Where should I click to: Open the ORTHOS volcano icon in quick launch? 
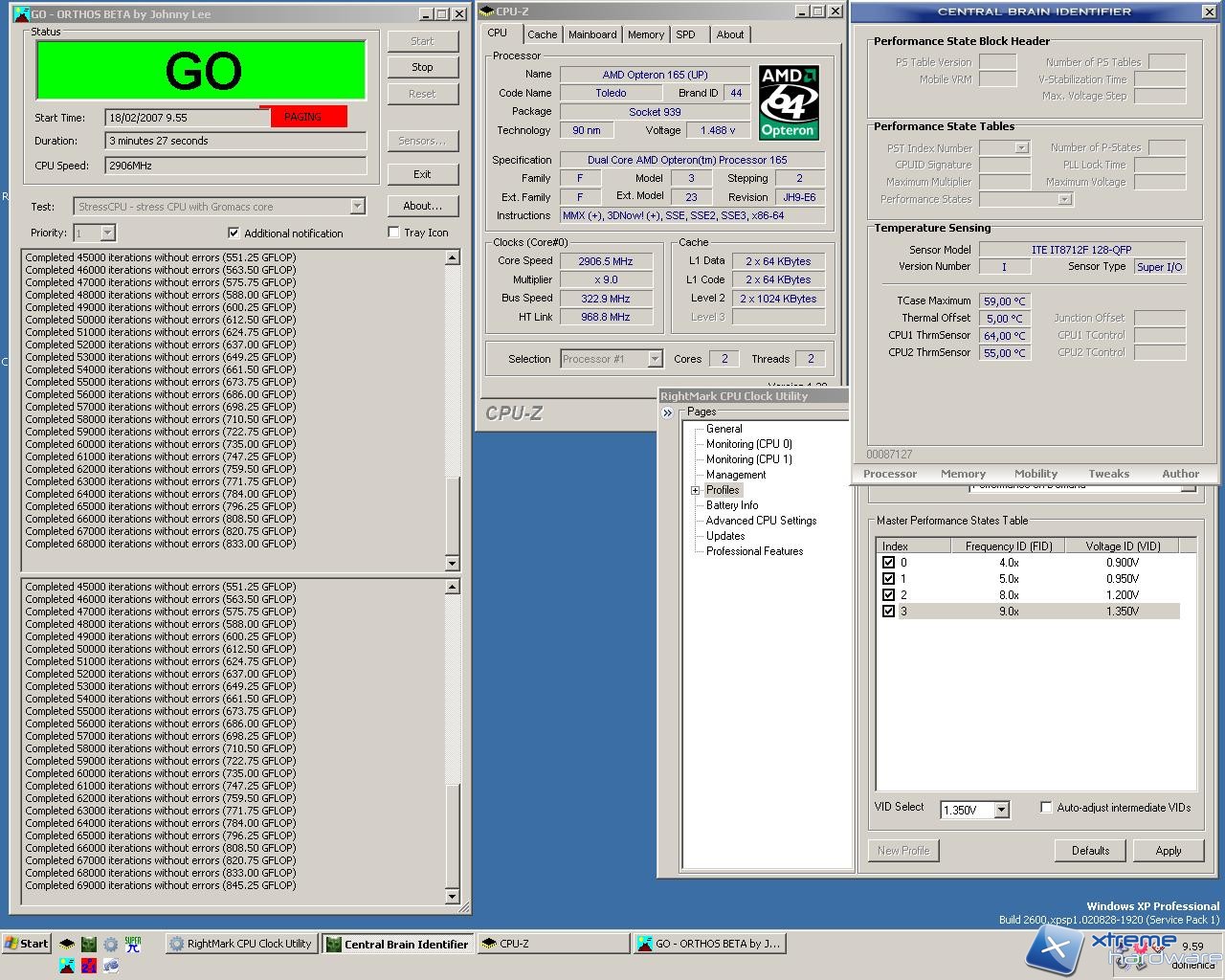tap(66, 966)
